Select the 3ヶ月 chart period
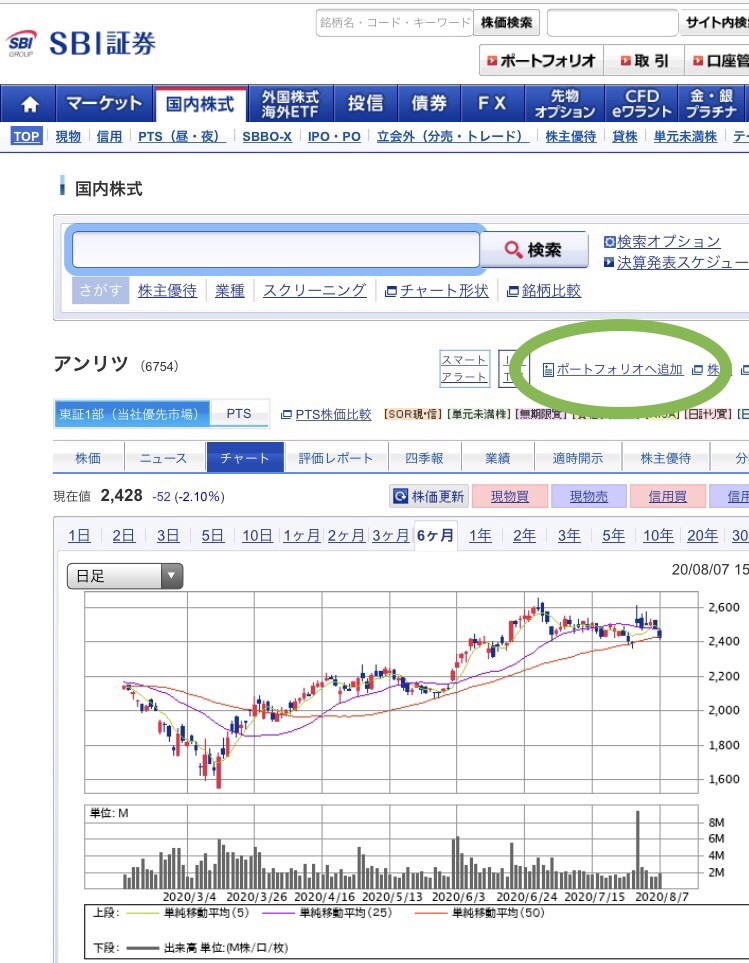The height and width of the screenshot is (963, 749). 390,536
